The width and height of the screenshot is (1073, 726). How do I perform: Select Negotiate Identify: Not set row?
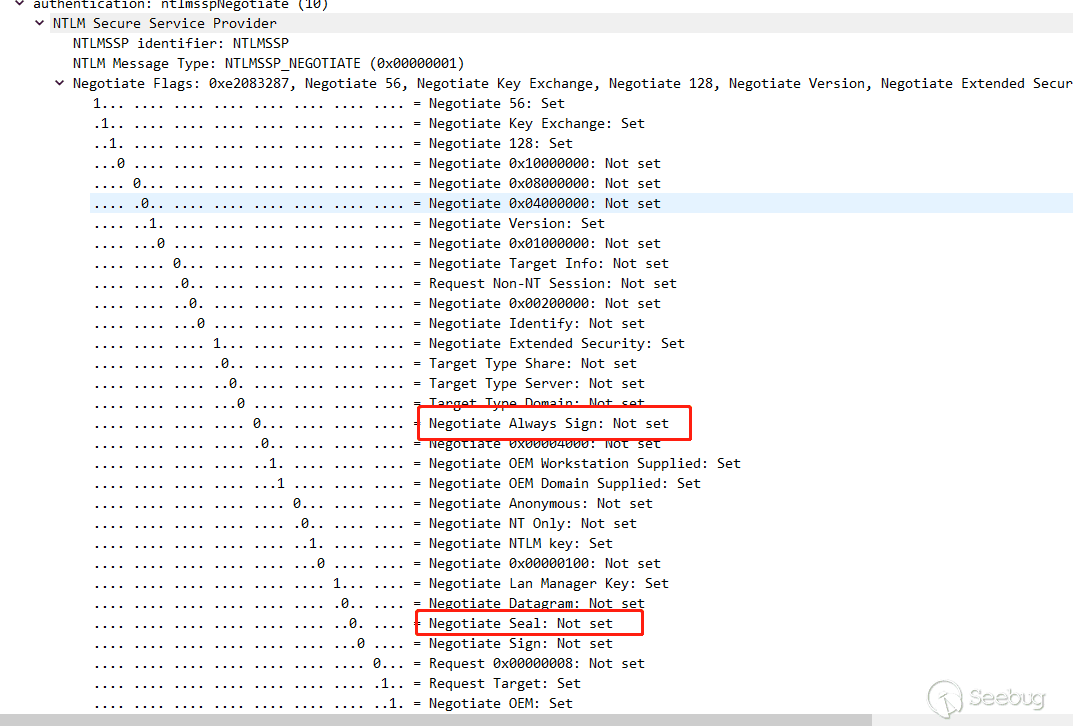tap(369, 323)
